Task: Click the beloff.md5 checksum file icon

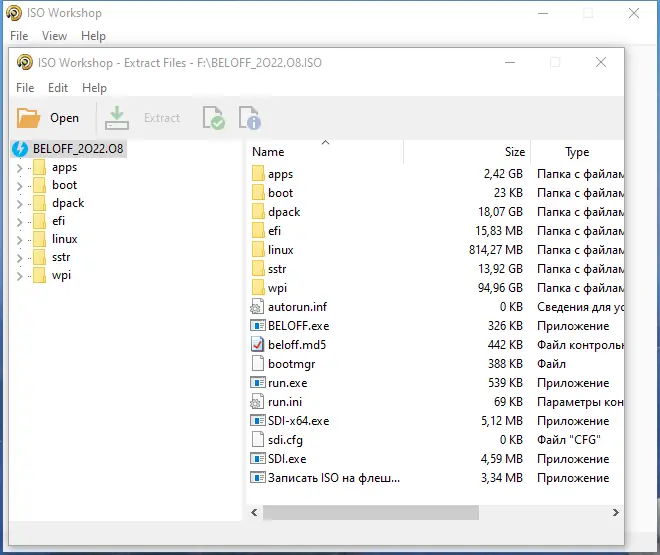Action: pyautogui.click(x=257, y=345)
